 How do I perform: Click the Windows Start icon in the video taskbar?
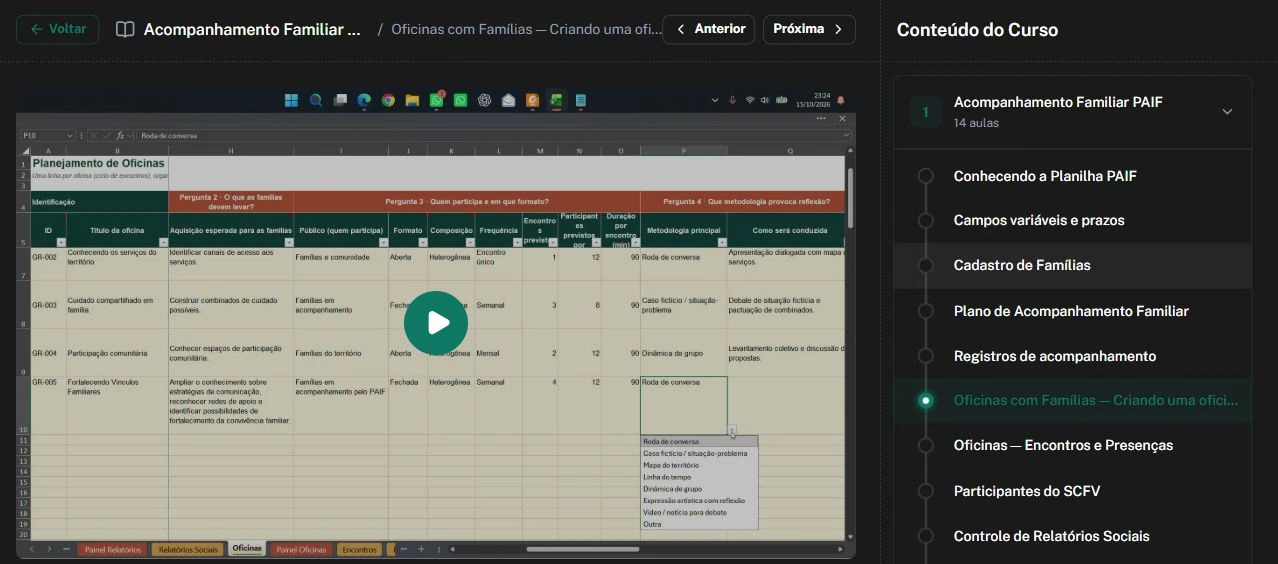click(291, 100)
